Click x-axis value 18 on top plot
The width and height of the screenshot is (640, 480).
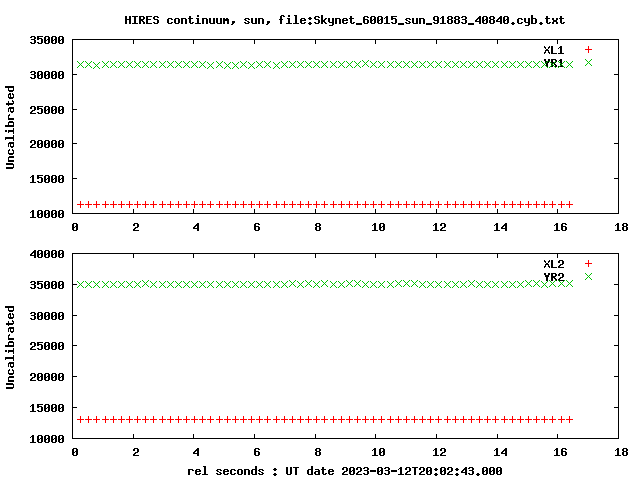[x=621, y=227]
